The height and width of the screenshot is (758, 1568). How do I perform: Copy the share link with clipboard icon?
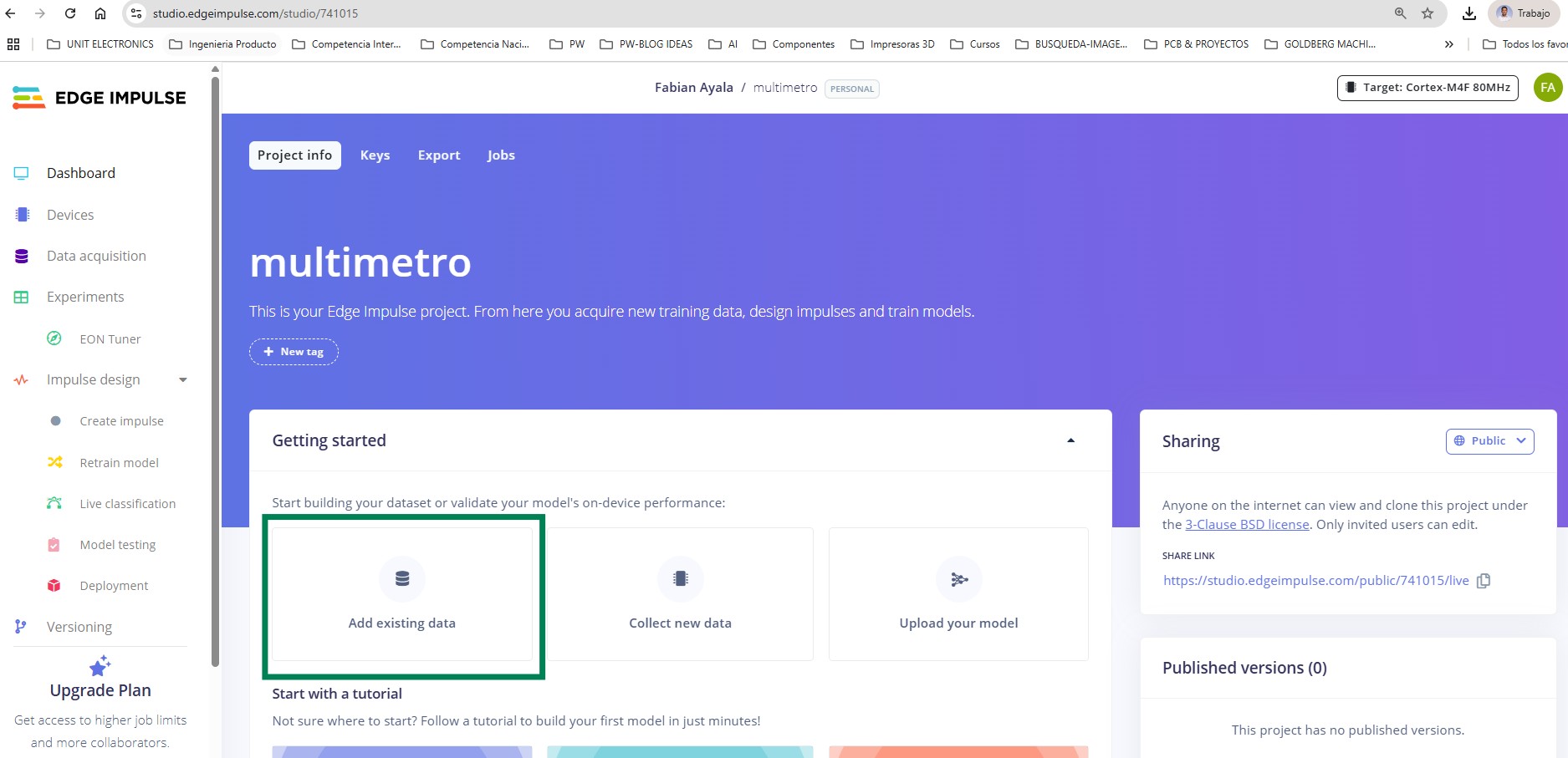[1484, 581]
